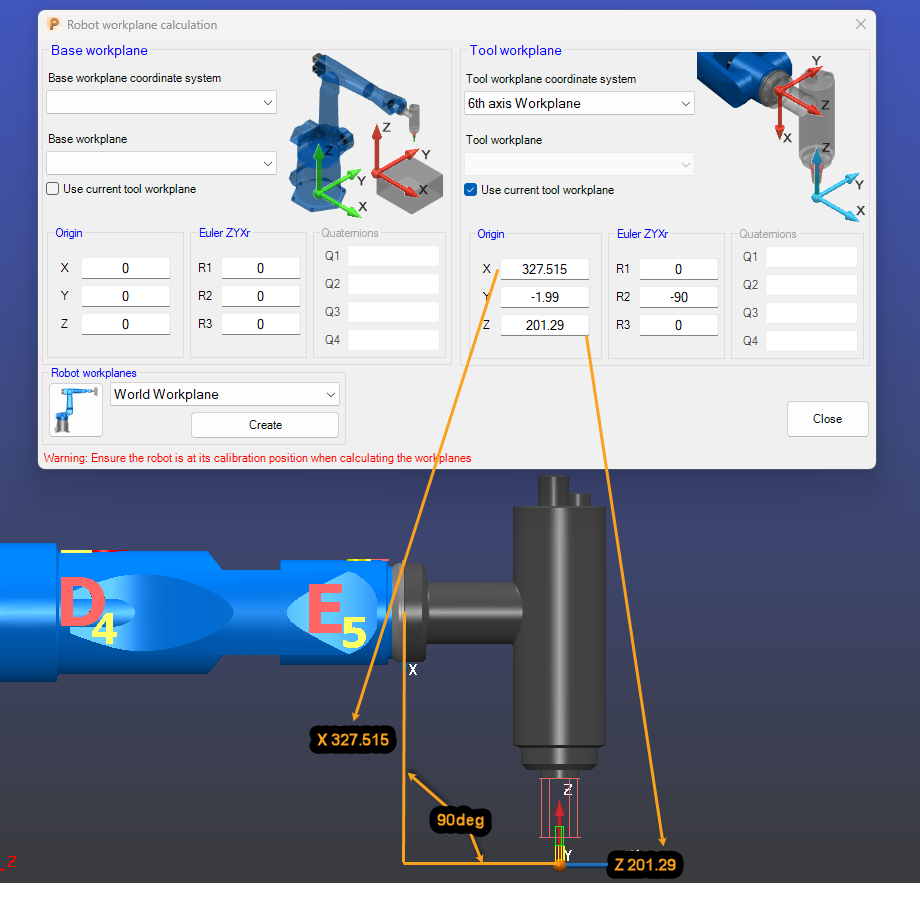Image resolution: width=920 pixels, height=897 pixels.
Task: Select the Z 201.29 dimension callout
Action: [644, 864]
